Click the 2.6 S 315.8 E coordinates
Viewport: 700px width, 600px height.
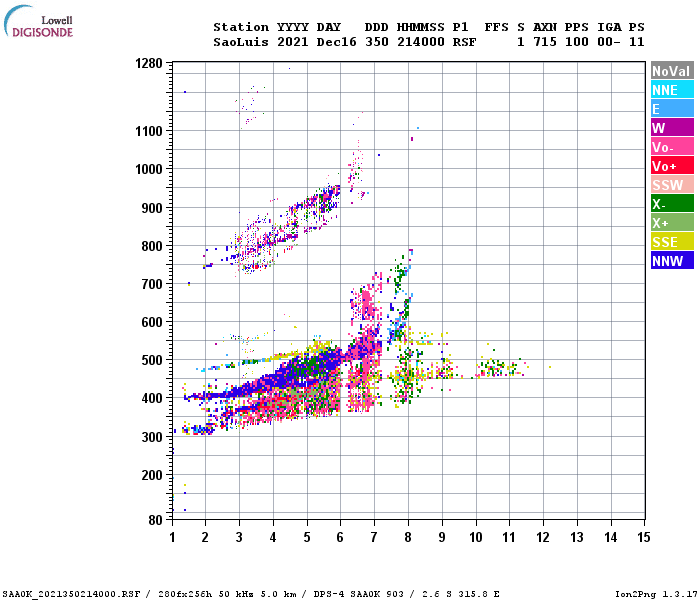[x=461, y=594]
